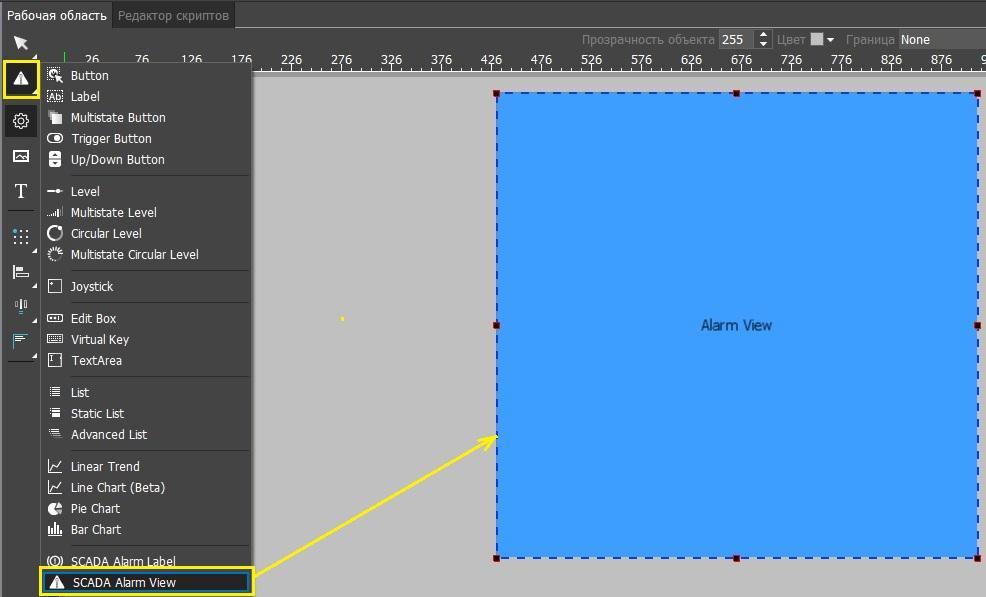This screenshot has height=597, width=986.
Task: Insert a Multistate Circular Level widget
Action: tap(134, 254)
